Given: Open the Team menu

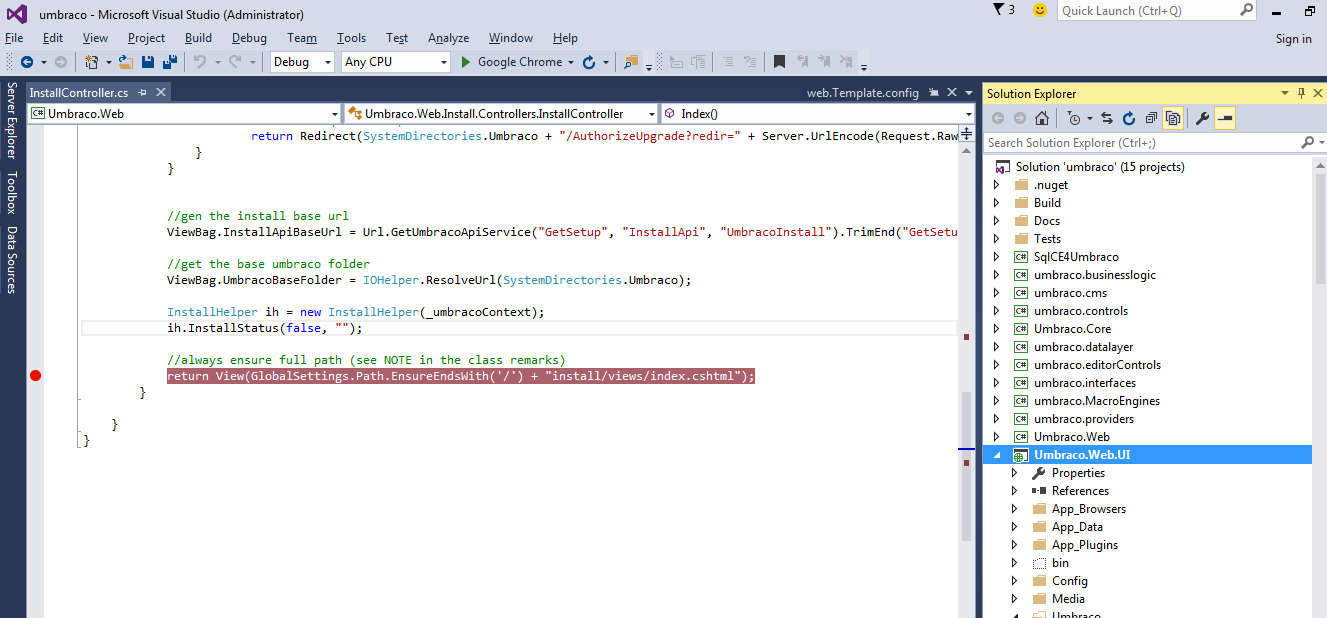Looking at the screenshot, I should (x=302, y=38).
